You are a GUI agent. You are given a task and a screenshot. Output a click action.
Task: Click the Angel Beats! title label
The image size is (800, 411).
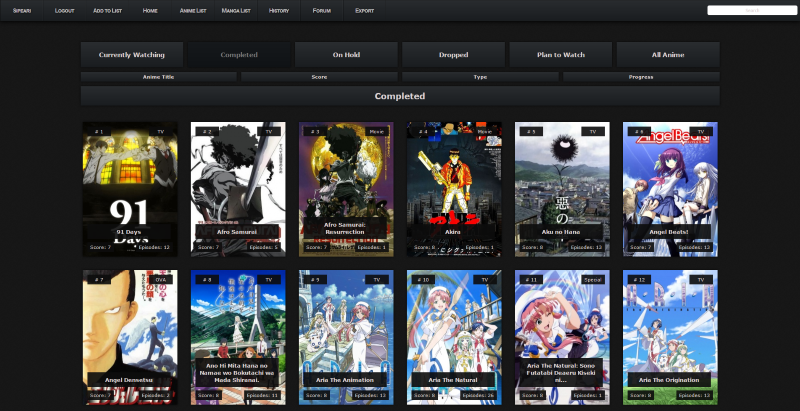click(669, 232)
